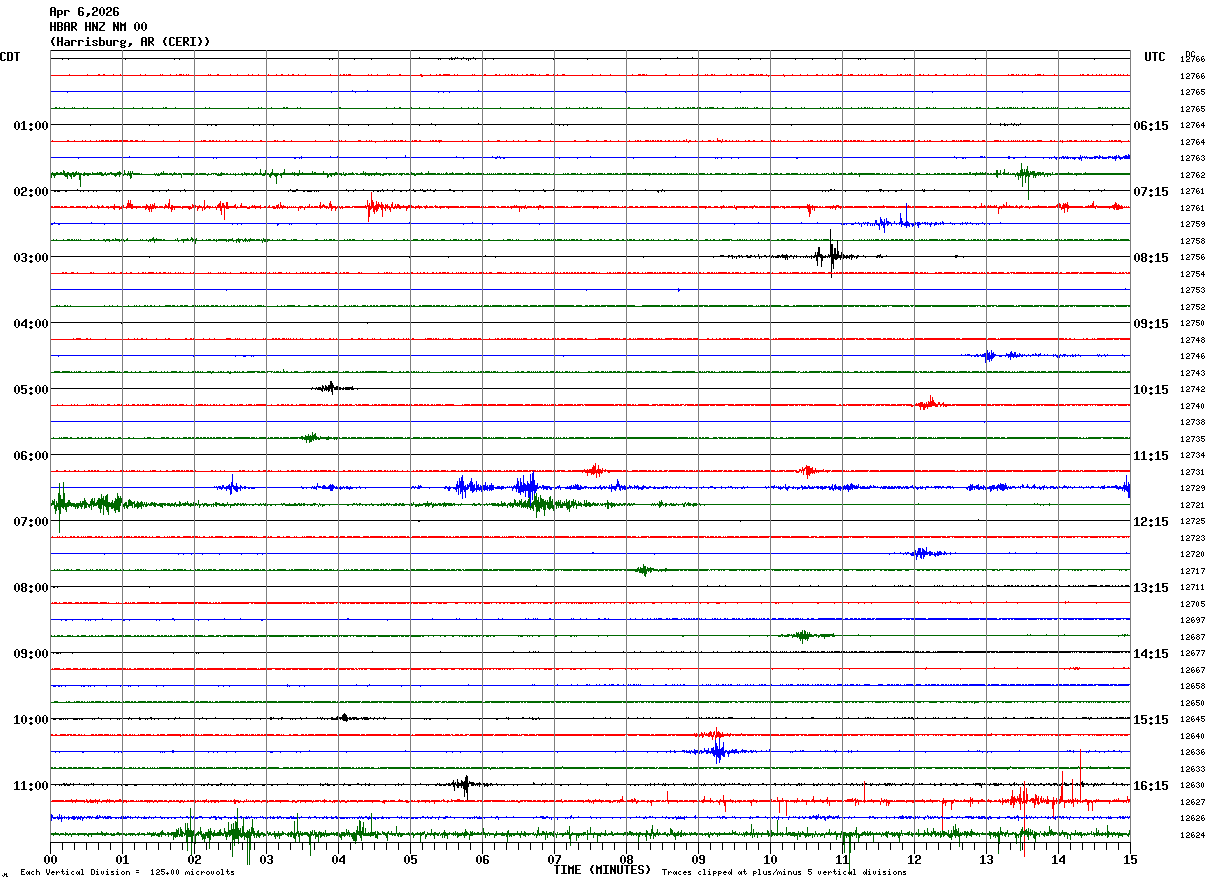Select the 02:00 CDT row label

click(x=31, y=192)
